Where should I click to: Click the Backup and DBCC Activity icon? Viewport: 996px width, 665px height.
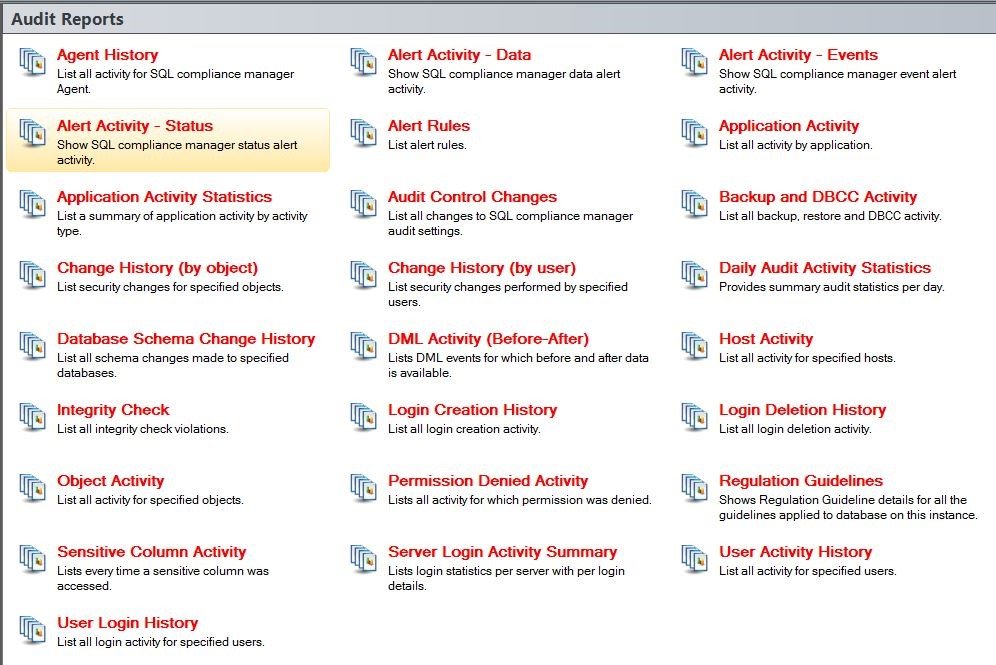[x=694, y=204]
